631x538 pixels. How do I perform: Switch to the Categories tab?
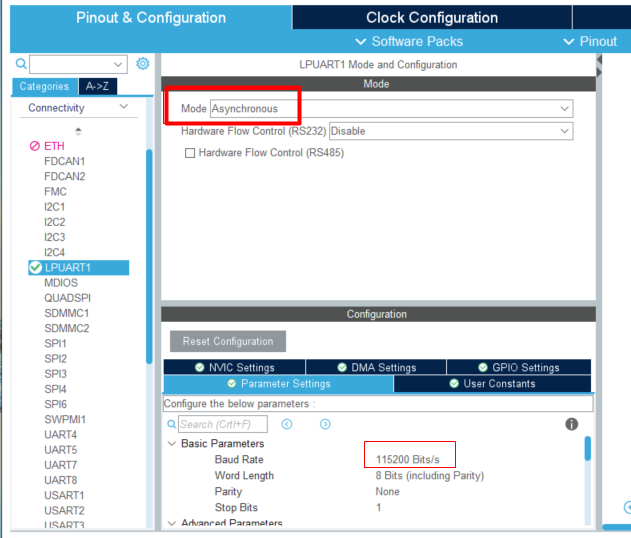coord(44,87)
